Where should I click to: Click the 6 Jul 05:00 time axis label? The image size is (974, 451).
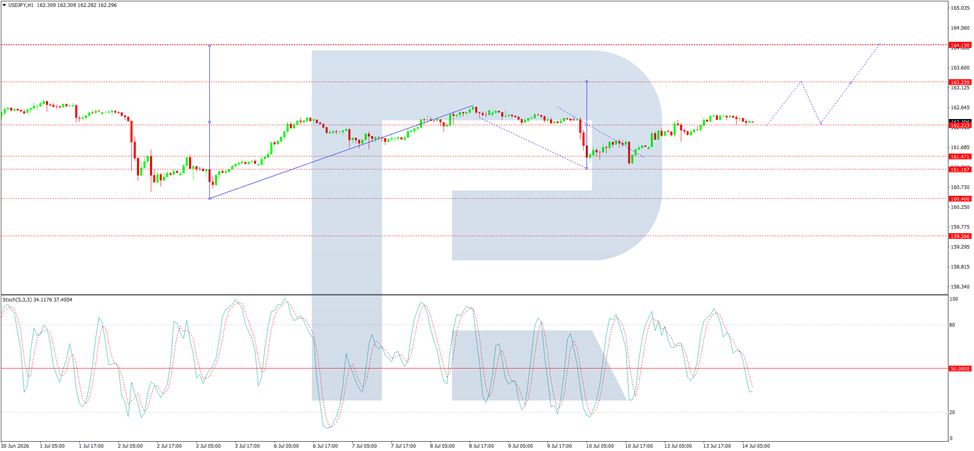[287, 445]
